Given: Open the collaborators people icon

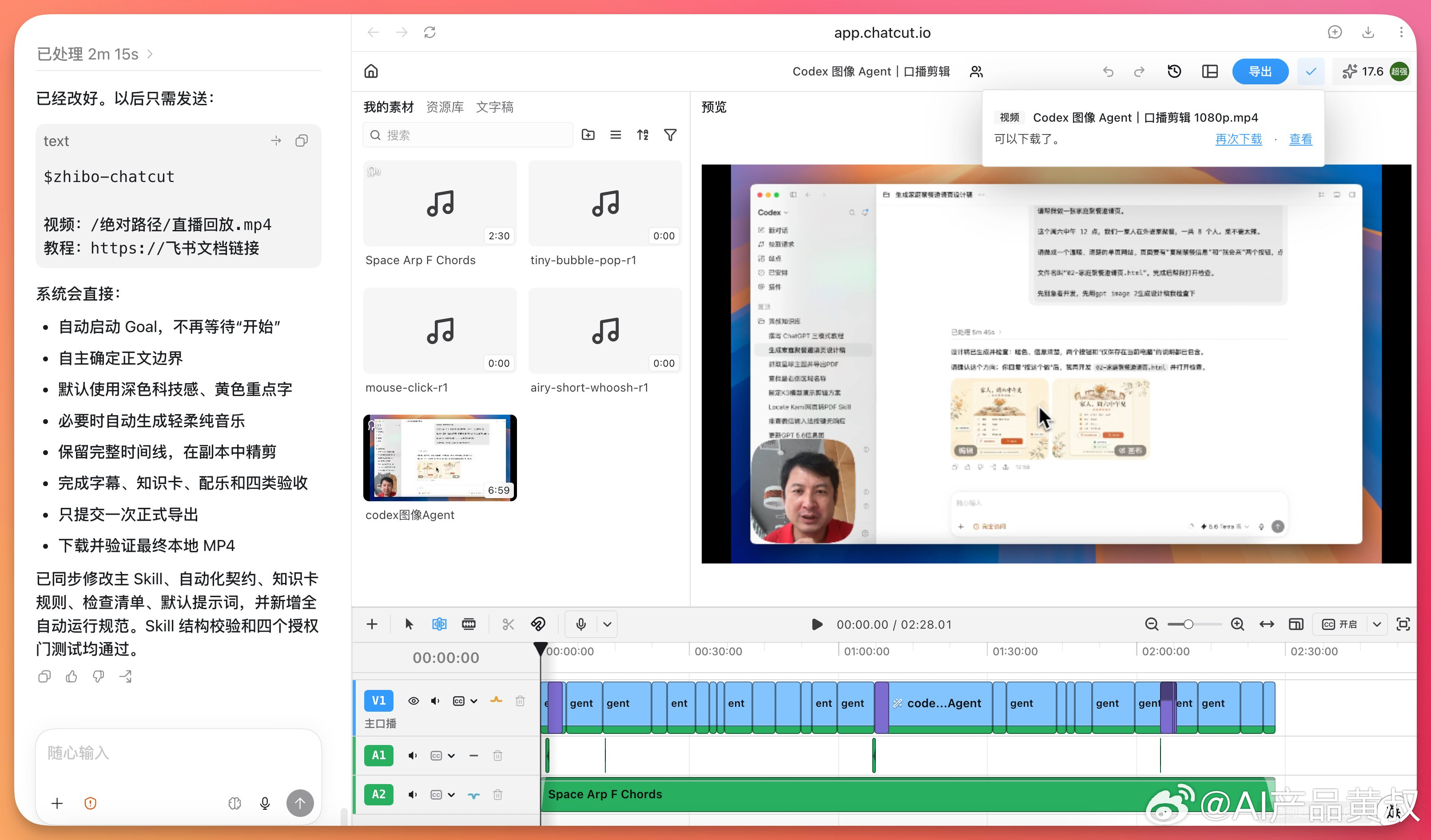Looking at the screenshot, I should [976, 71].
